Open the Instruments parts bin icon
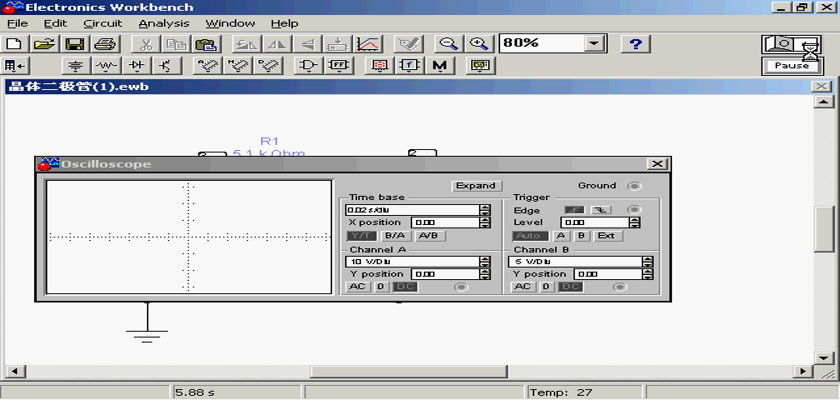The width and height of the screenshot is (840, 400). click(x=480, y=66)
